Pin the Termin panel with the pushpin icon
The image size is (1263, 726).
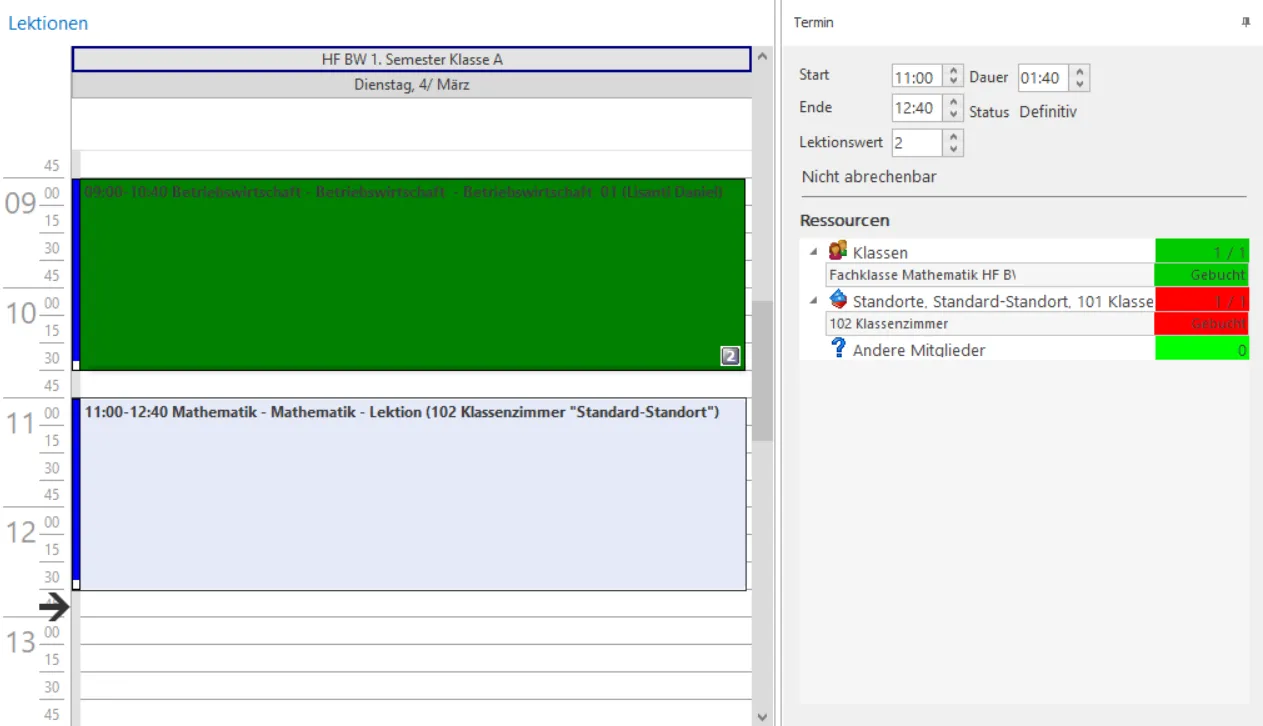pos(1245,23)
